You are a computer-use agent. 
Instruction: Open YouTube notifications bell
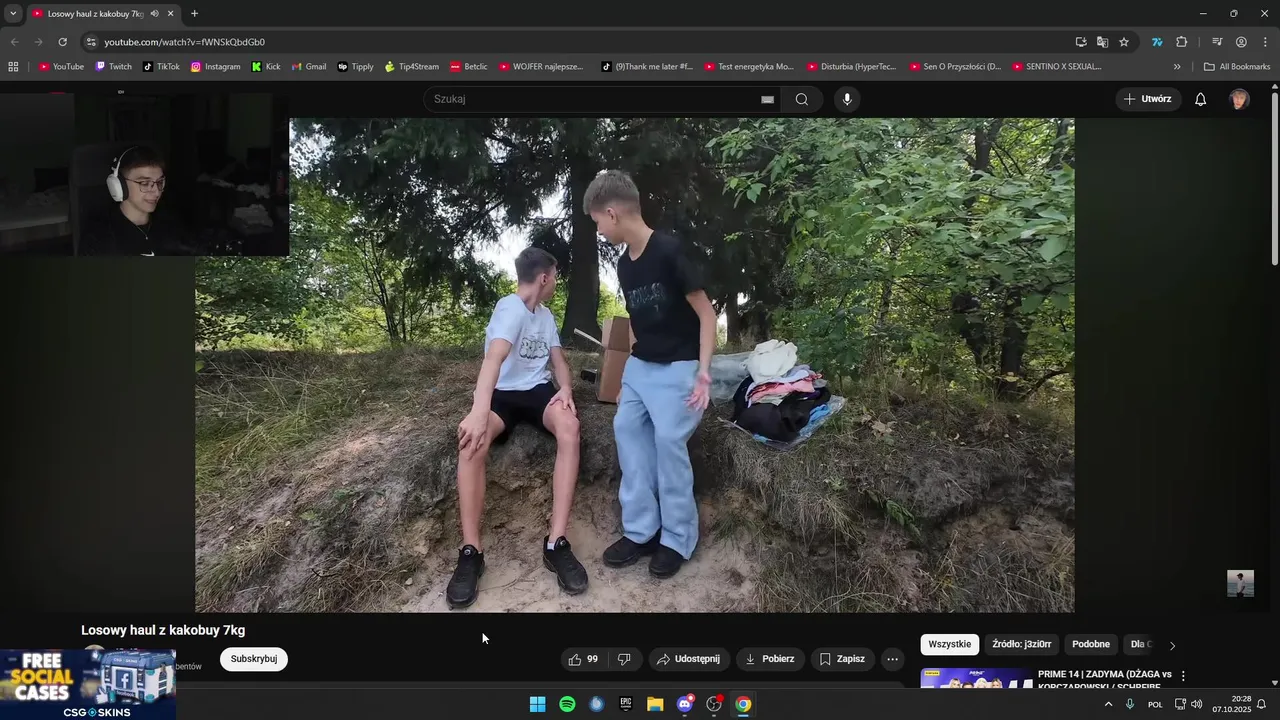click(1201, 99)
